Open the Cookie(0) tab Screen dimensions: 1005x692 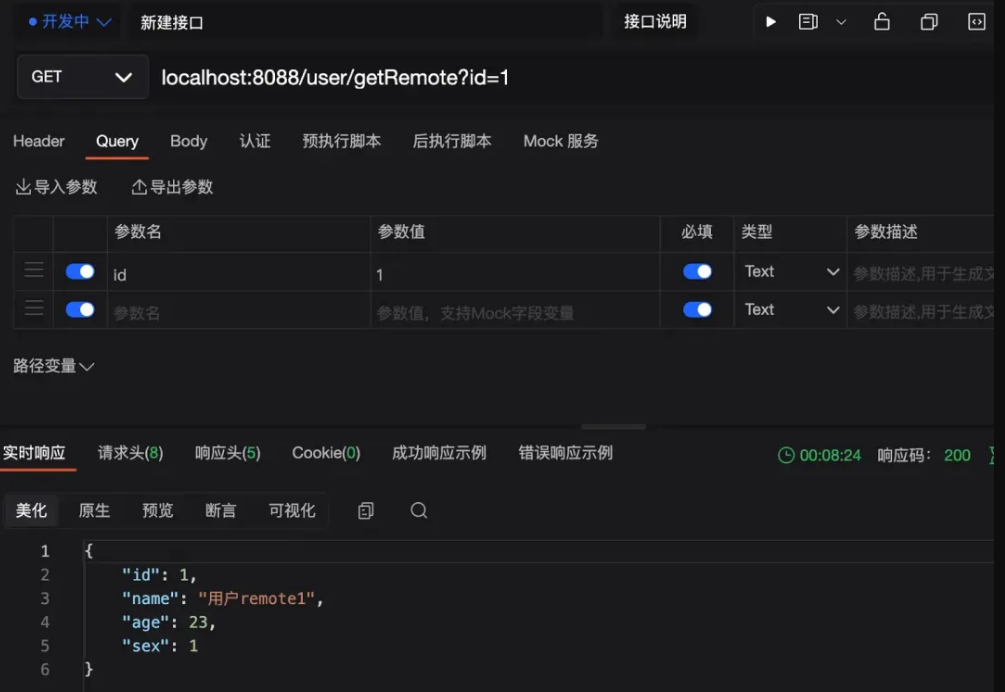pyautogui.click(x=326, y=453)
